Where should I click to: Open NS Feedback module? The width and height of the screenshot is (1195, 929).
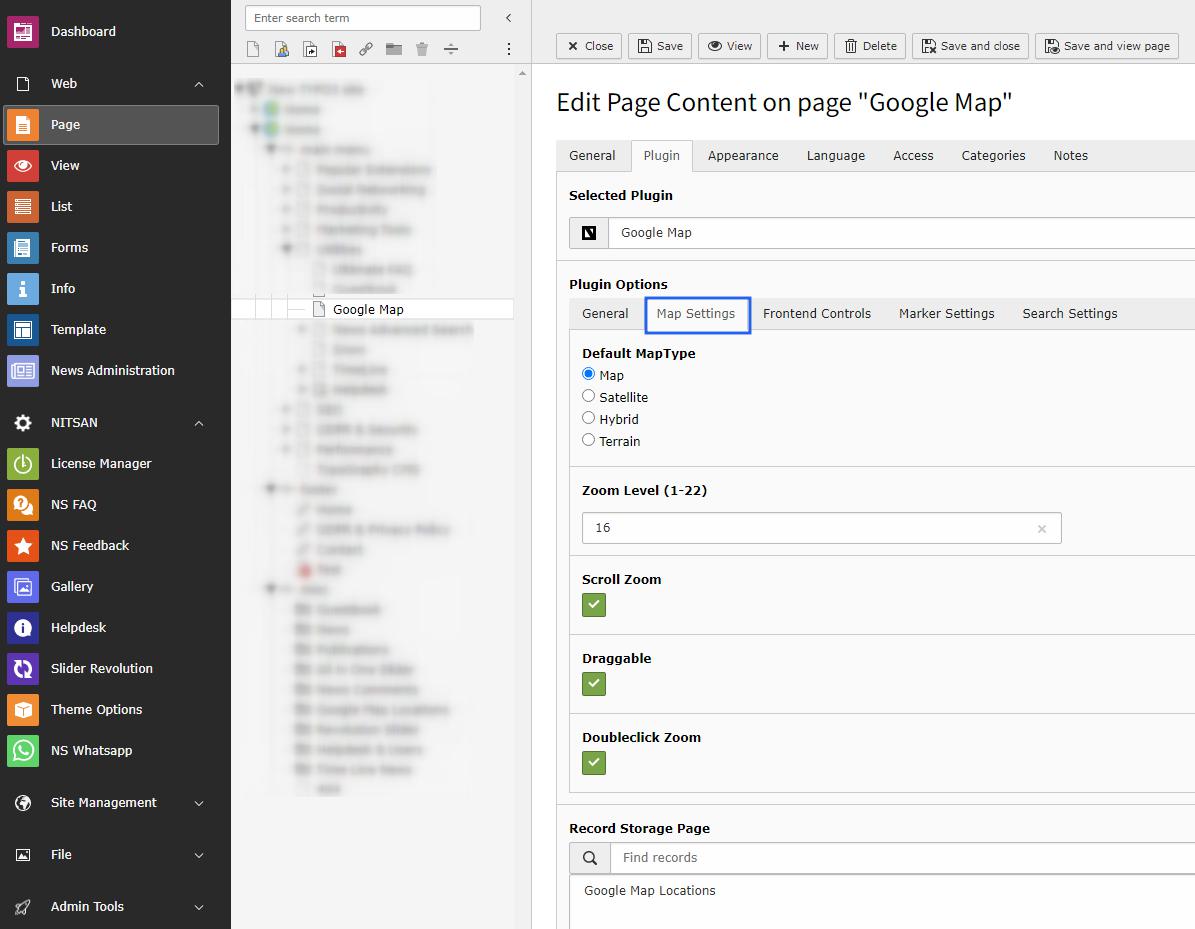coord(111,546)
